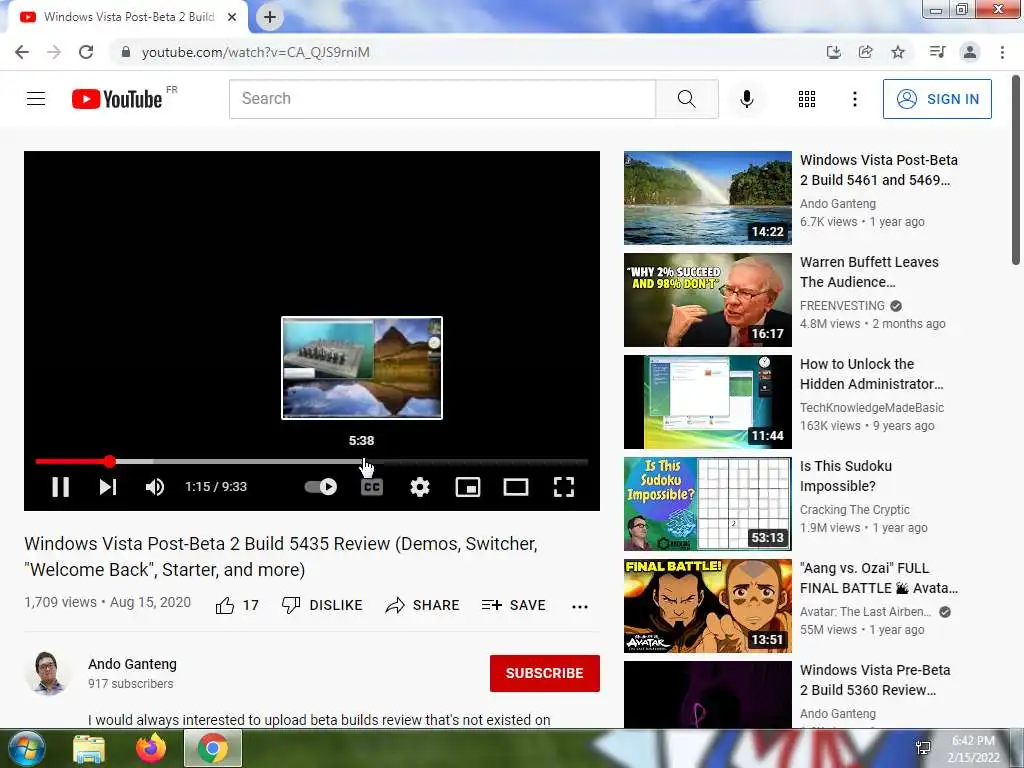The width and height of the screenshot is (1024, 768).
Task: Open Aang vs. Ozai Final Battle thumbnail
Action: coord(707,605)
